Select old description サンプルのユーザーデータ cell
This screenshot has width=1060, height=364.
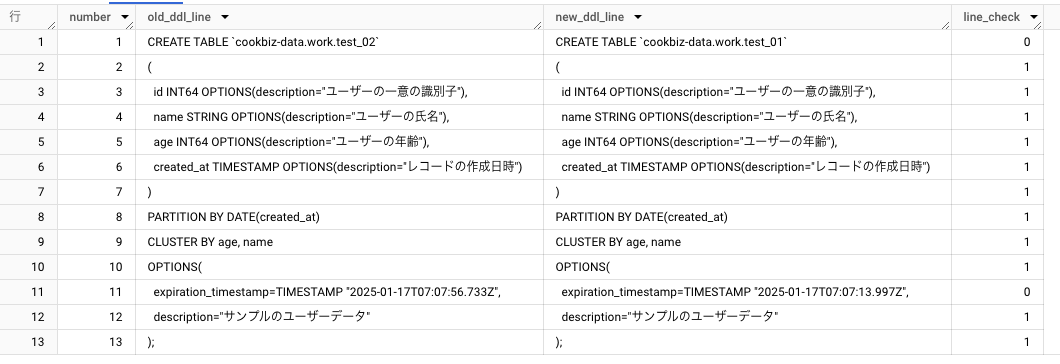[x=339, y=317]
